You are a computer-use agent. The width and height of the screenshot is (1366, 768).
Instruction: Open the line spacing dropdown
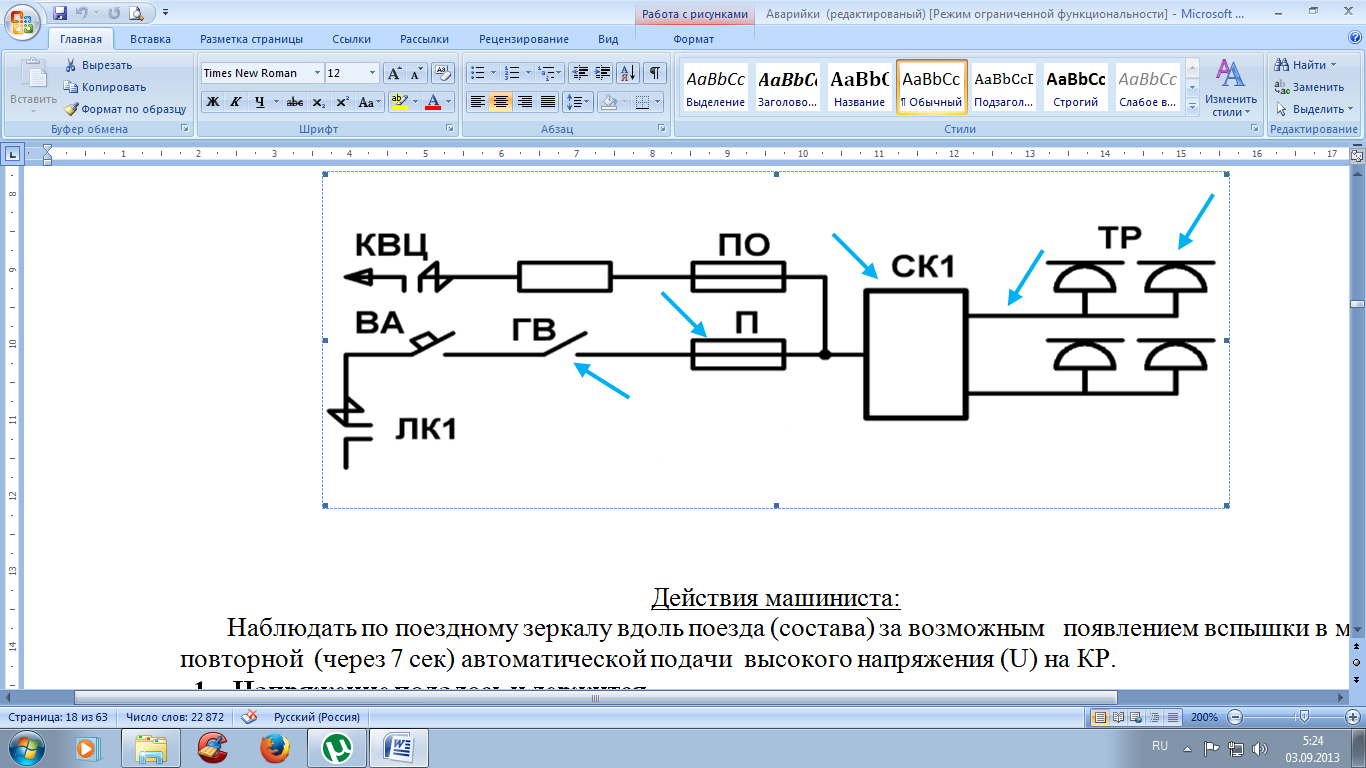coord(578,102)
